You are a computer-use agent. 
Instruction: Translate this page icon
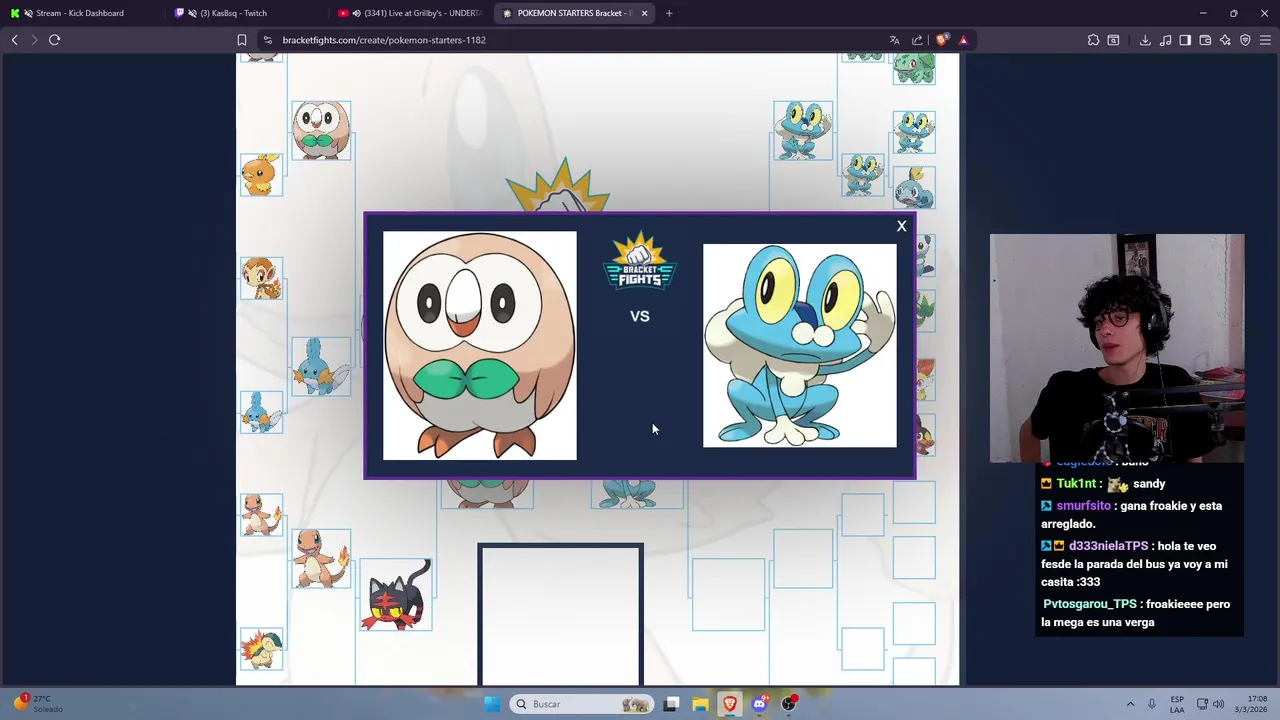pyautogui.click(x=894, y=40)
